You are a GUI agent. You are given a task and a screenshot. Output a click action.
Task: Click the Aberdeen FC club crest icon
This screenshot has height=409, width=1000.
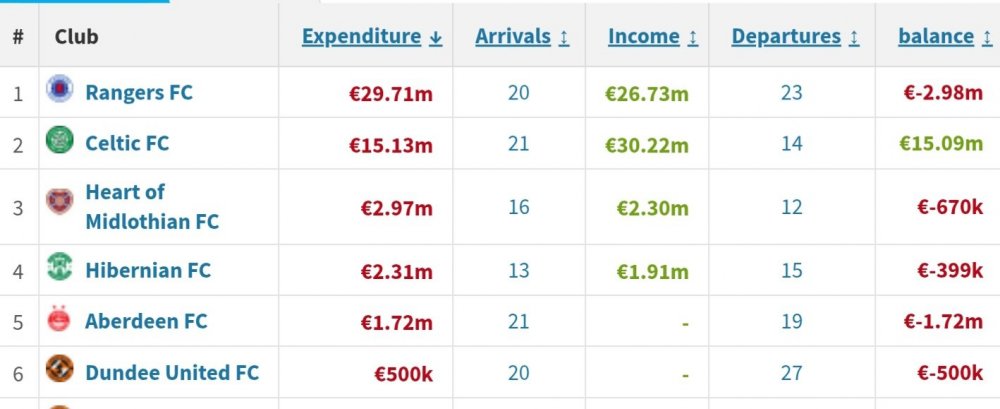point(60,320)
